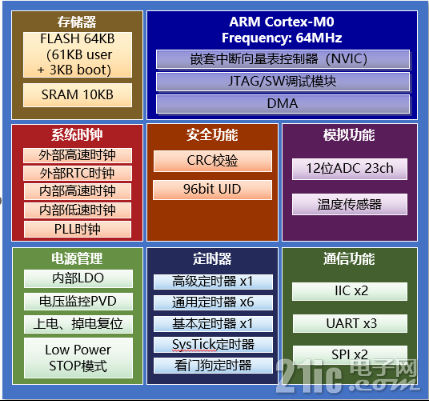
Task: Click the JTAG/SW调试模块 bar
Action: click(283, 82)
